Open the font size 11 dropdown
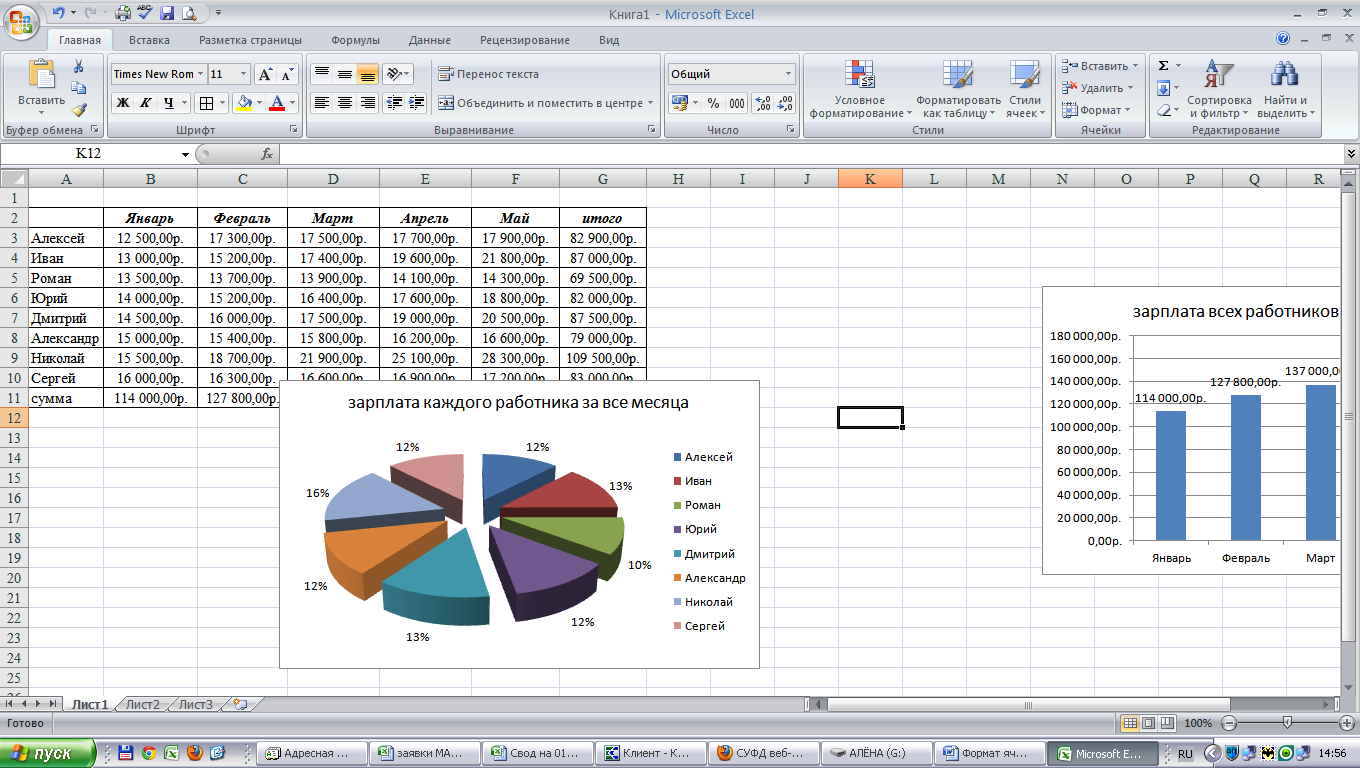Screen dimensions: 1360x768 coord(244,74)
